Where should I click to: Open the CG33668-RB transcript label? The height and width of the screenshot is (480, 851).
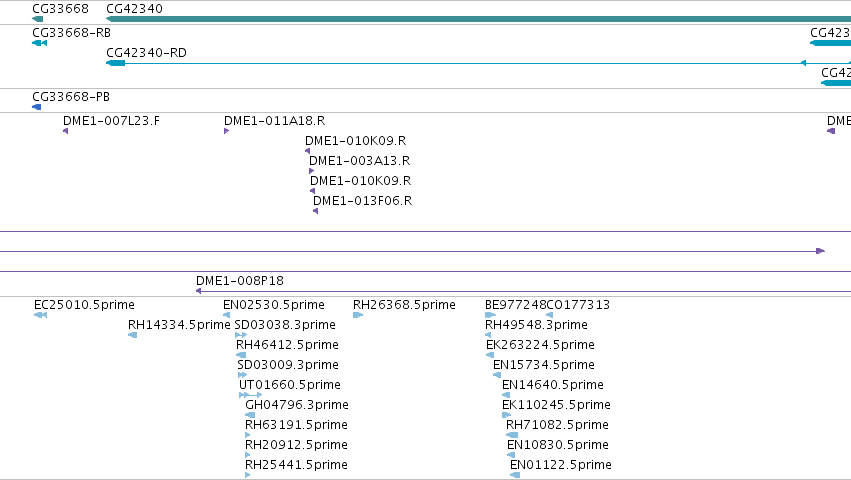[x=71, y=33]
